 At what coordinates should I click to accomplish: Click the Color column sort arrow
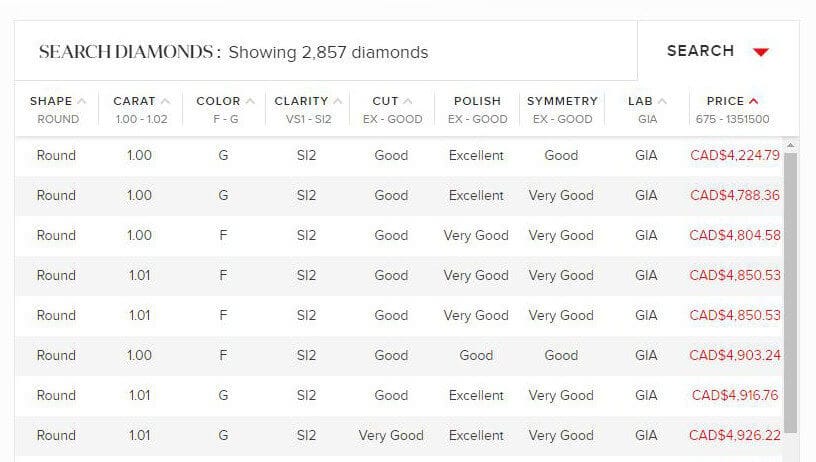point(250,101)
